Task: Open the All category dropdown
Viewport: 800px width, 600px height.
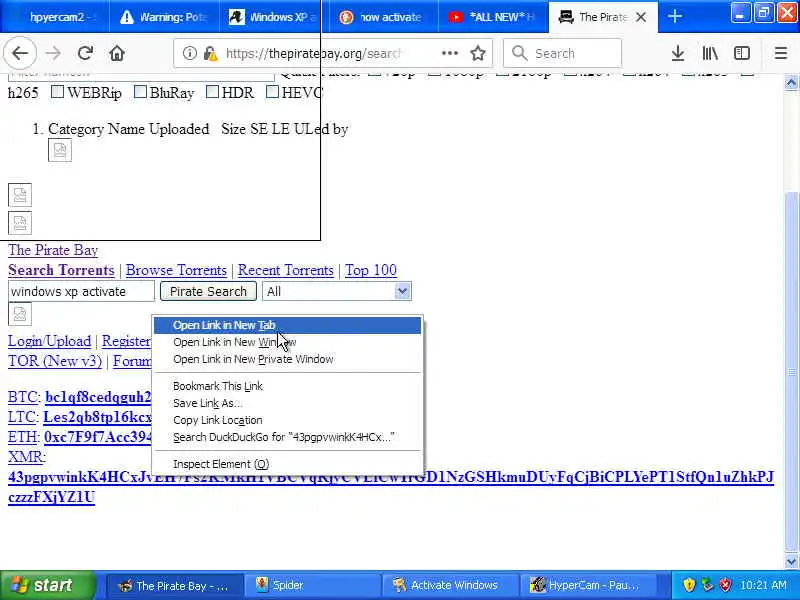Action: click(x=336, y=291)
